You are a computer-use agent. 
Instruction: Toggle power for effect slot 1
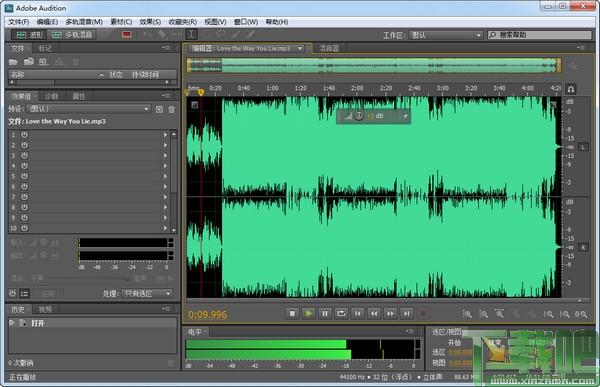pyautogui.click(x=24, y=135)
